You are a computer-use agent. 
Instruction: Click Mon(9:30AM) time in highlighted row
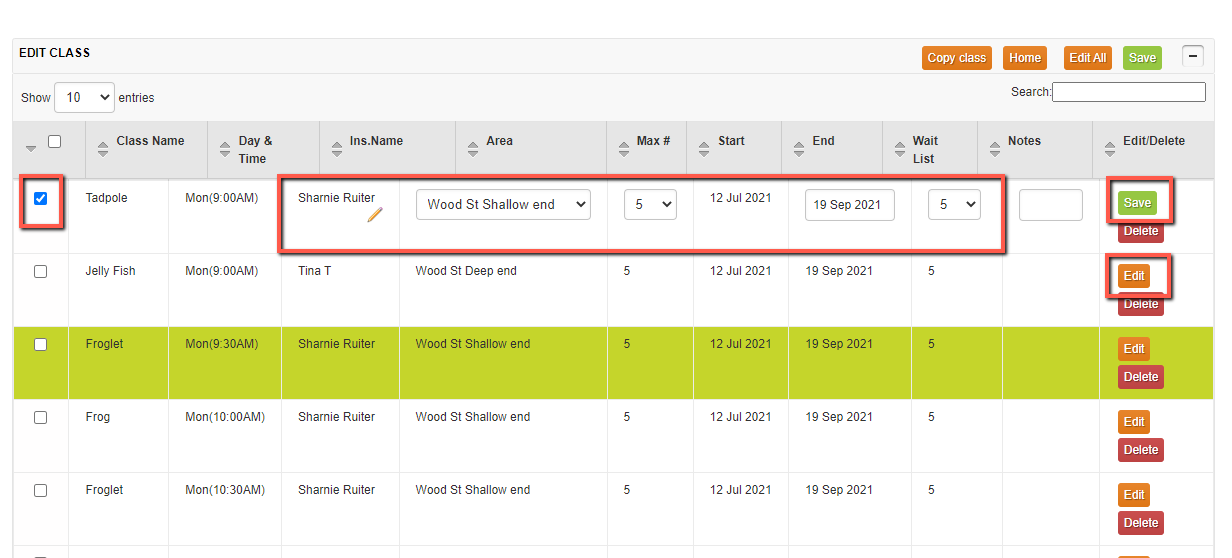[222, 344]
